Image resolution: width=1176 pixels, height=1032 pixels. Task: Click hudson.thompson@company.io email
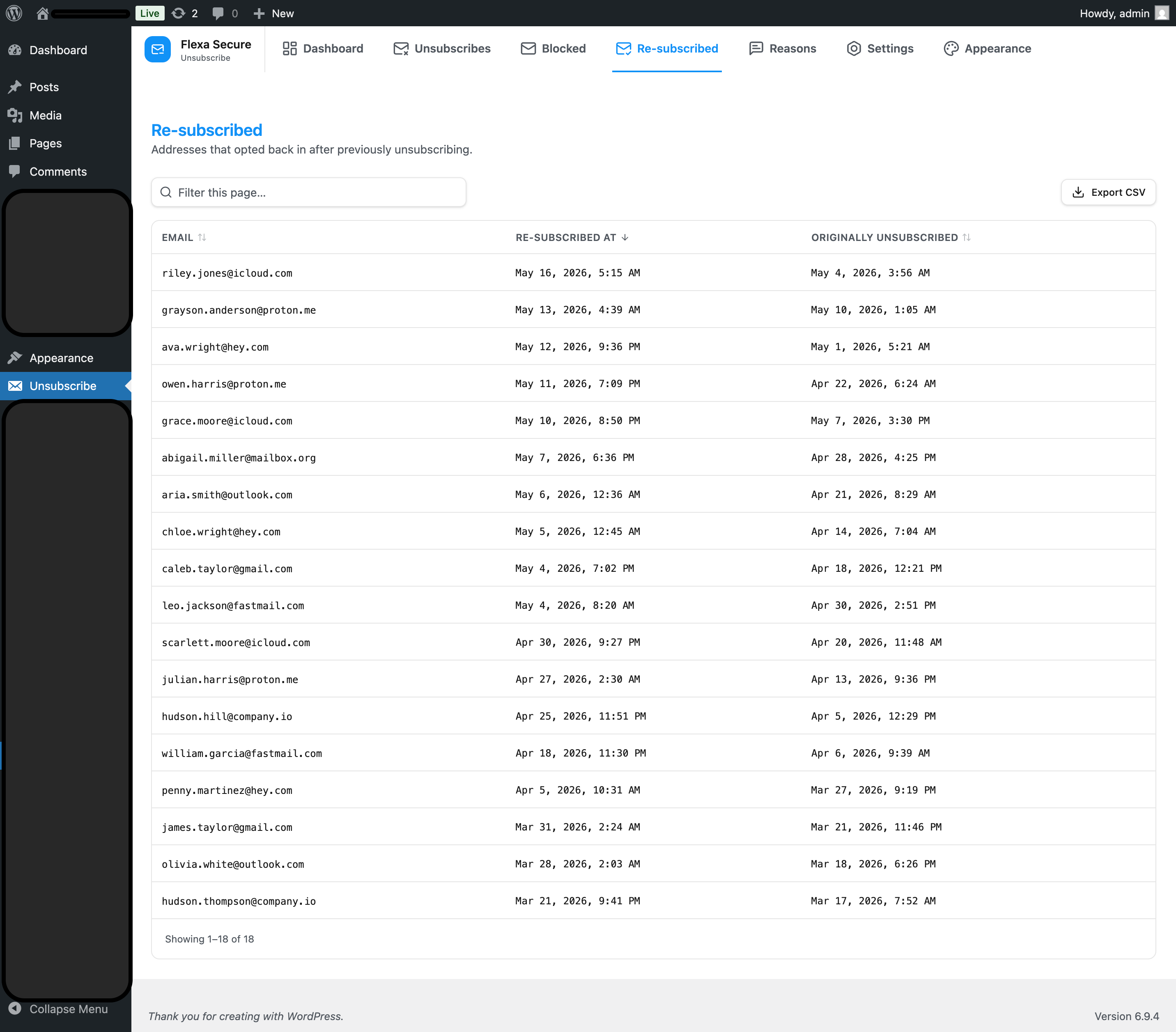coord(239,901)
